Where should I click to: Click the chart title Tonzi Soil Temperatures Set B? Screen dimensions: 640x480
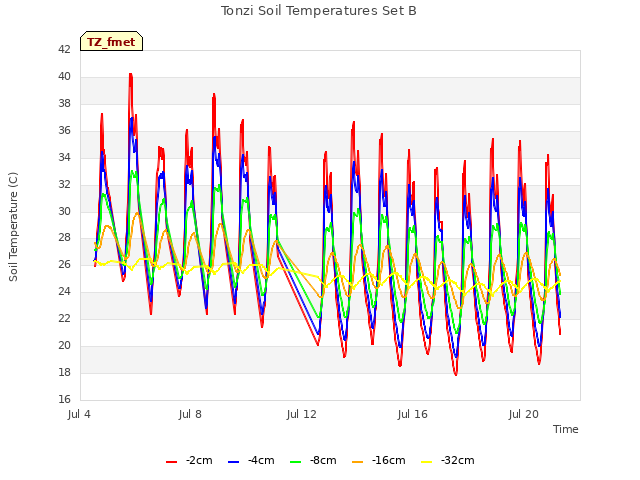319,11
